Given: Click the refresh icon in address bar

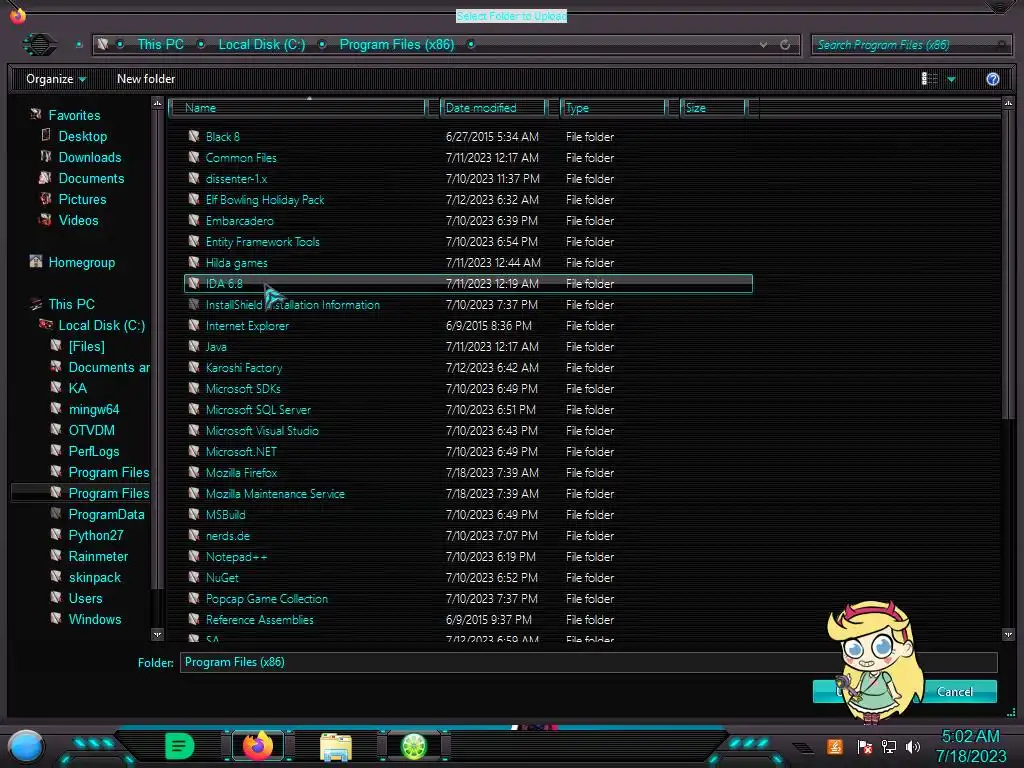Looking at the screenshot, I should (785, 44).
